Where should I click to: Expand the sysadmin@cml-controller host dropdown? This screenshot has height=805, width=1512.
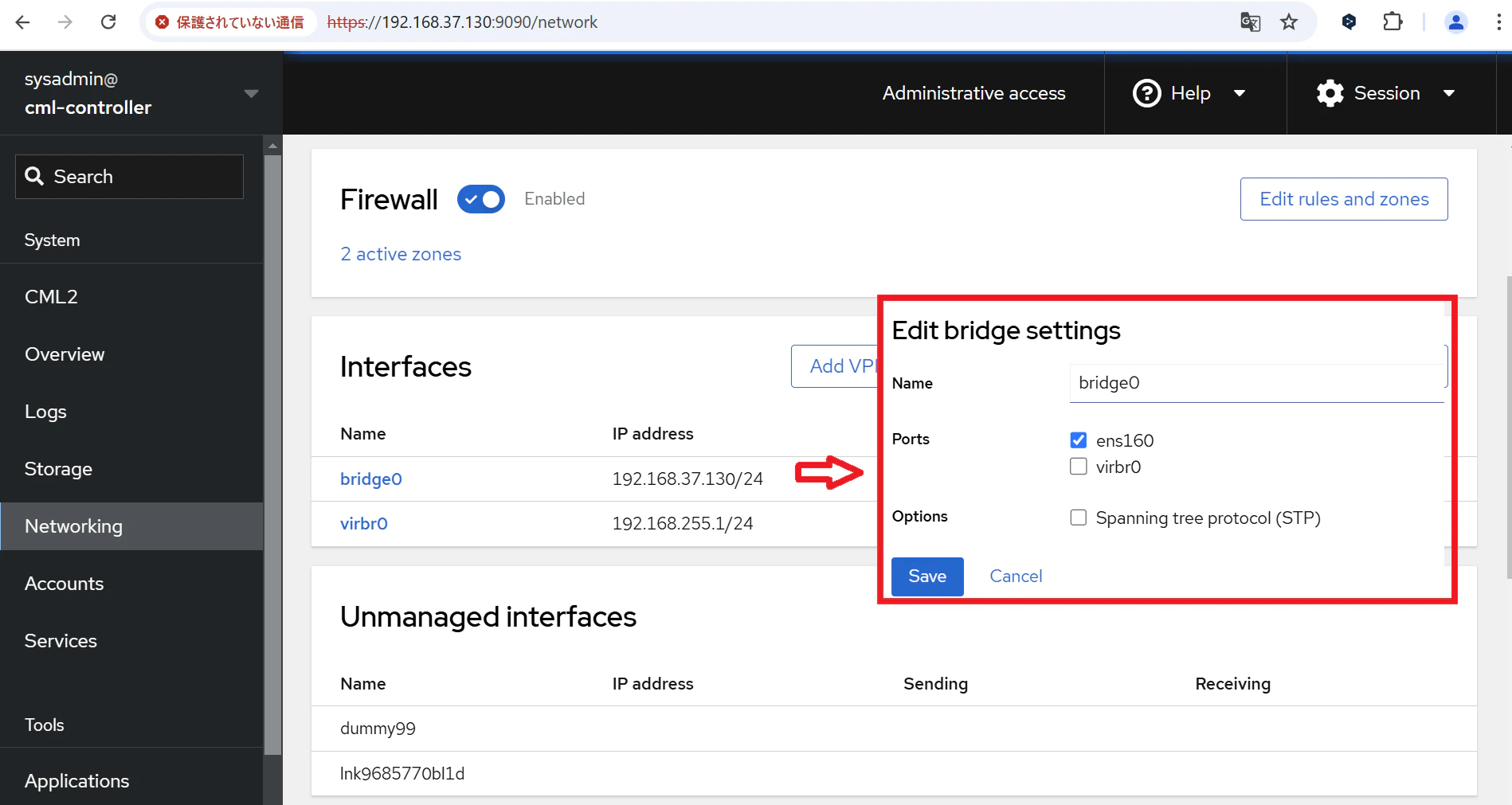251,94
